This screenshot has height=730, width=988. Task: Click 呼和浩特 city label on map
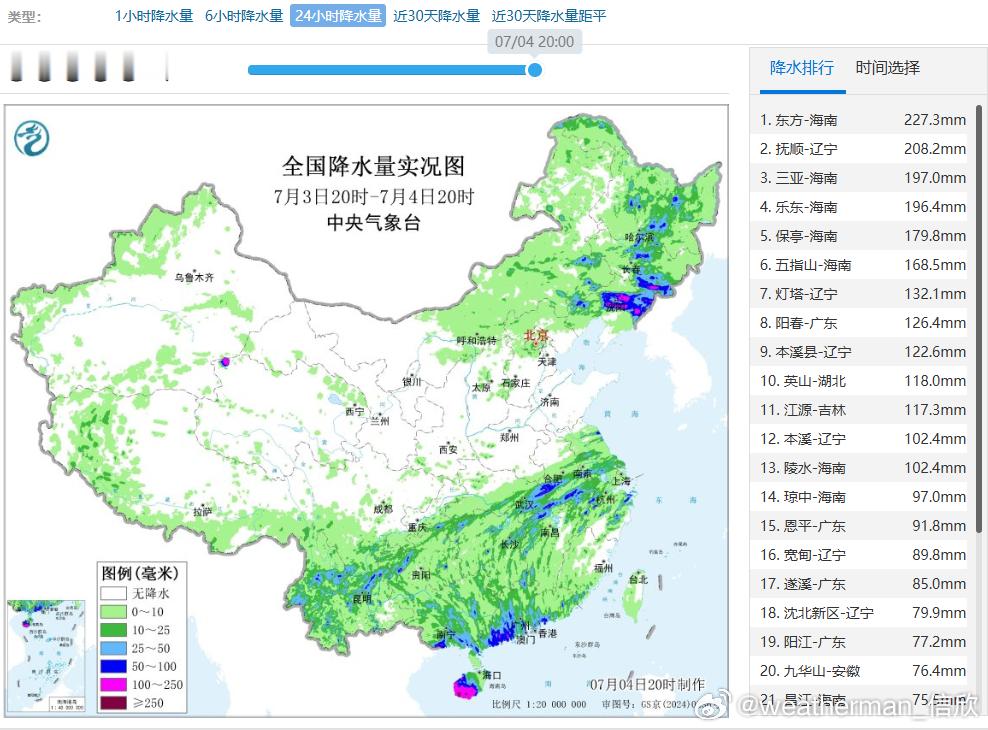(x=477, y=340)
